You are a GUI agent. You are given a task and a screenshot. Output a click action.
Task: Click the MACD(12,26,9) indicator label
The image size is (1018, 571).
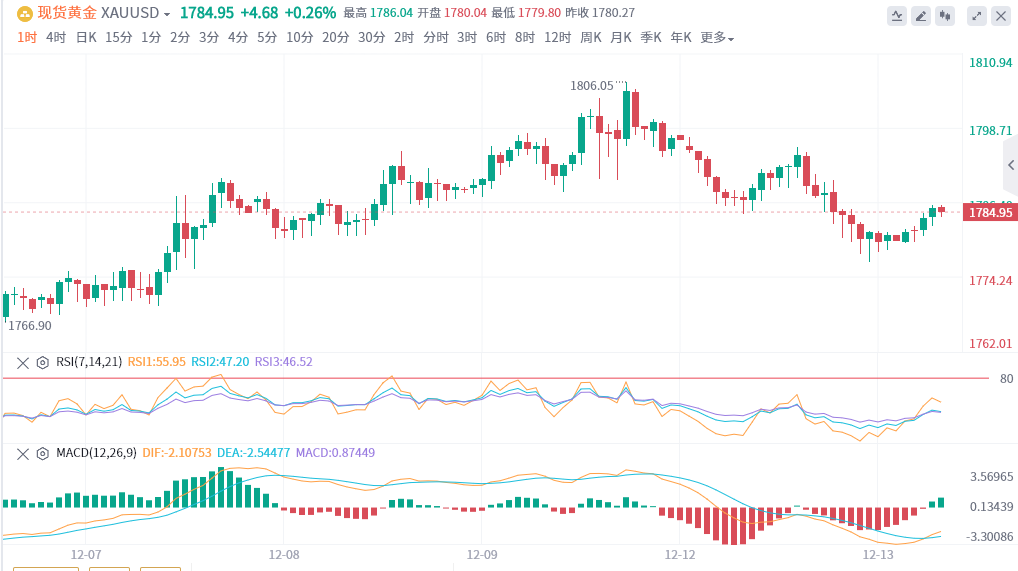click(x=96, y=453)
